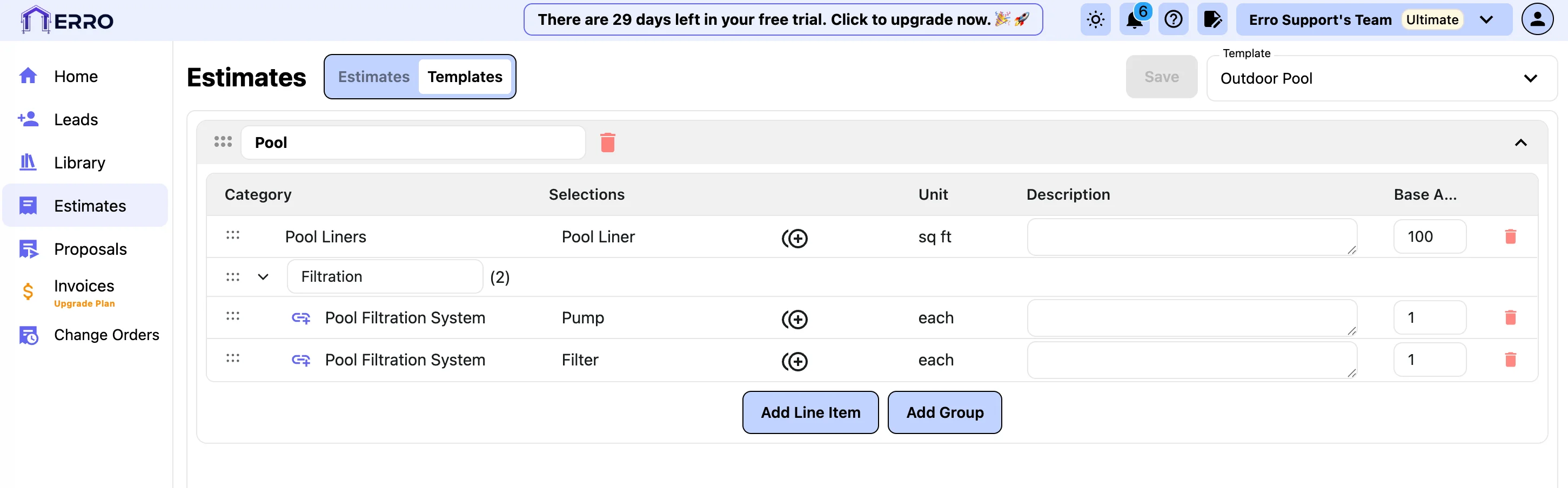Collapse the Filtration group

click(x=263, y=277)
